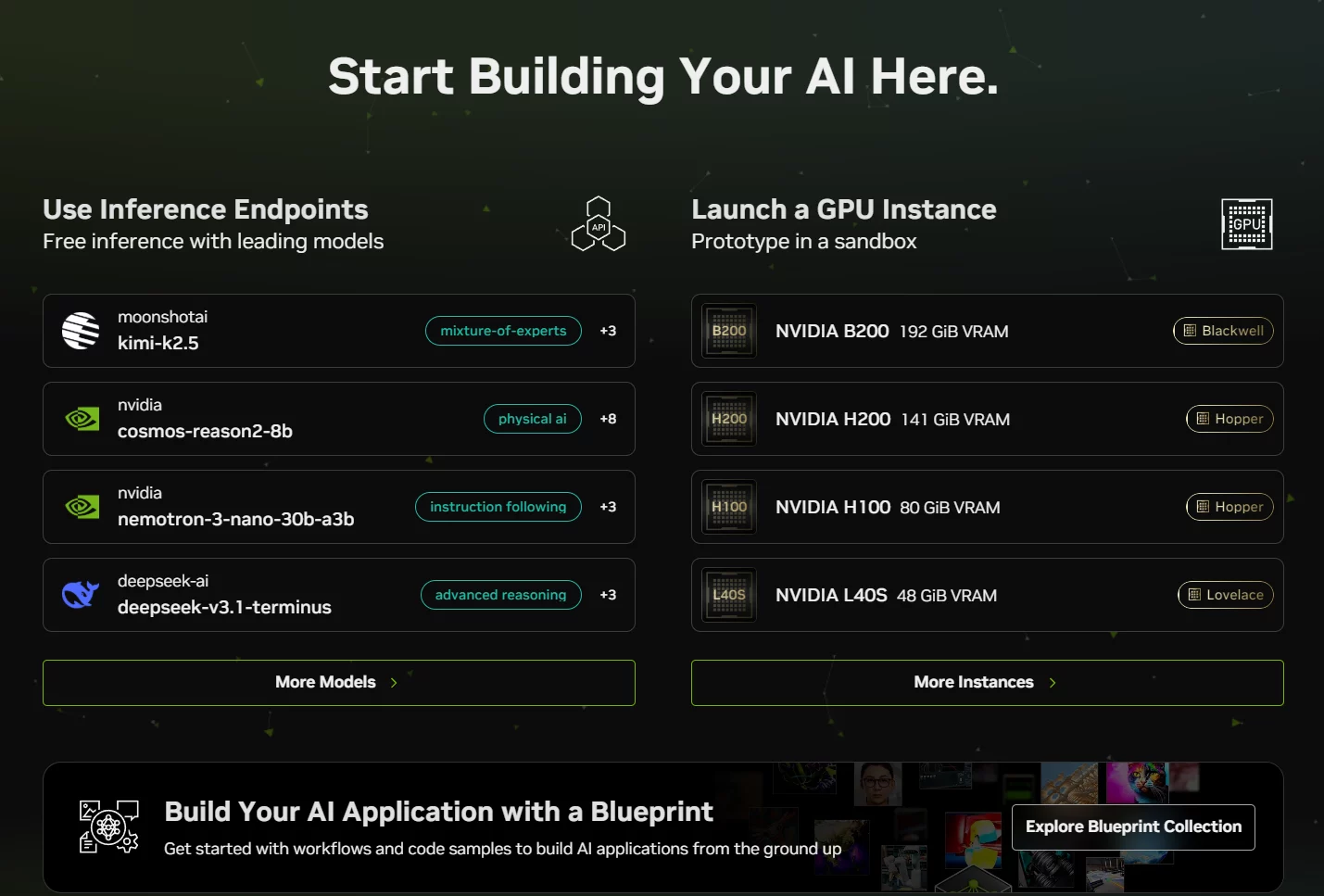This screenshot has height=896, width=1324.
Task: Click the API hexagon icon
Action: pos(599,224)
